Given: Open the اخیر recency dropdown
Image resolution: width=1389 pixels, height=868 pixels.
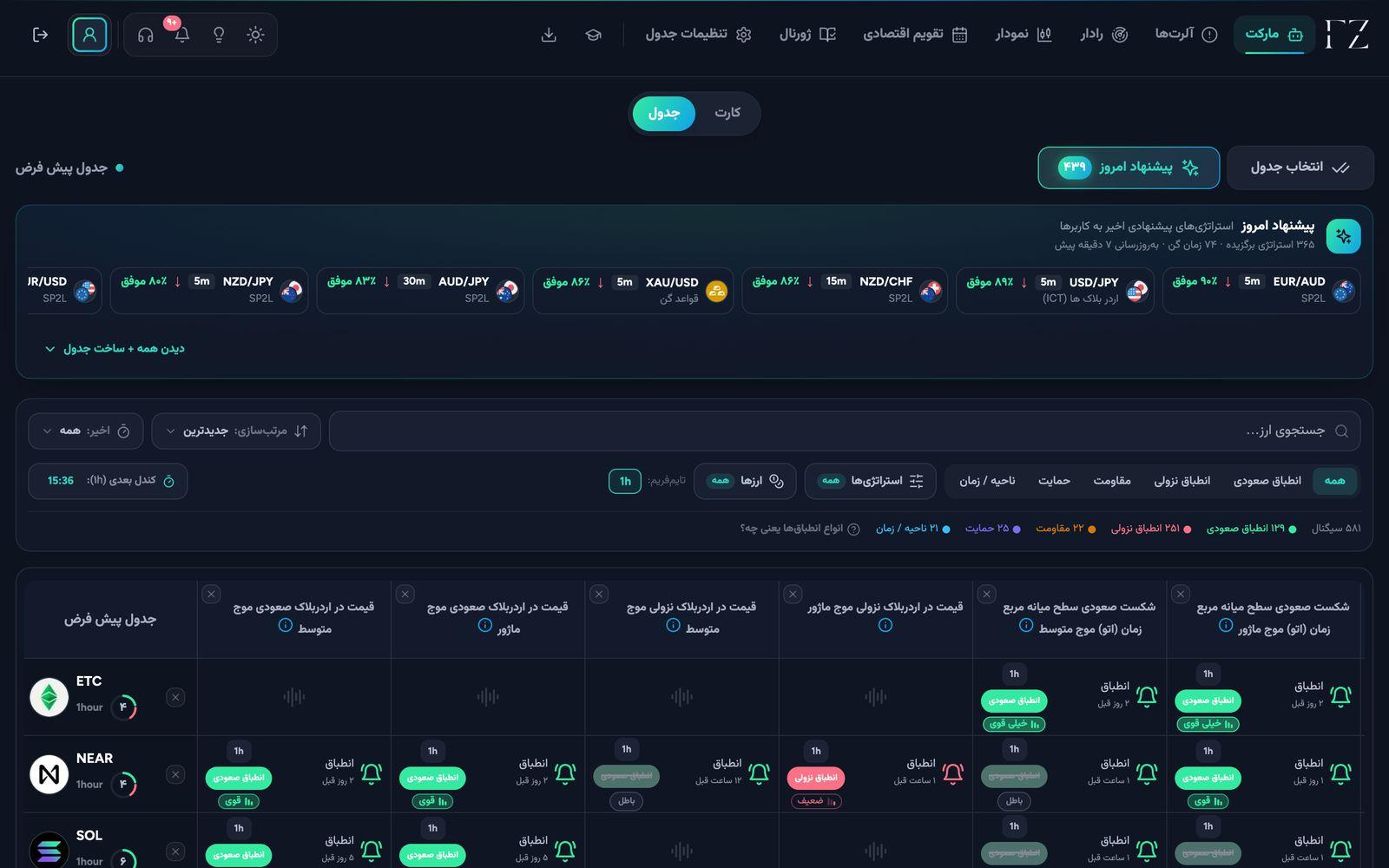Looking at the screenshot, I should (x=86, y=431).
